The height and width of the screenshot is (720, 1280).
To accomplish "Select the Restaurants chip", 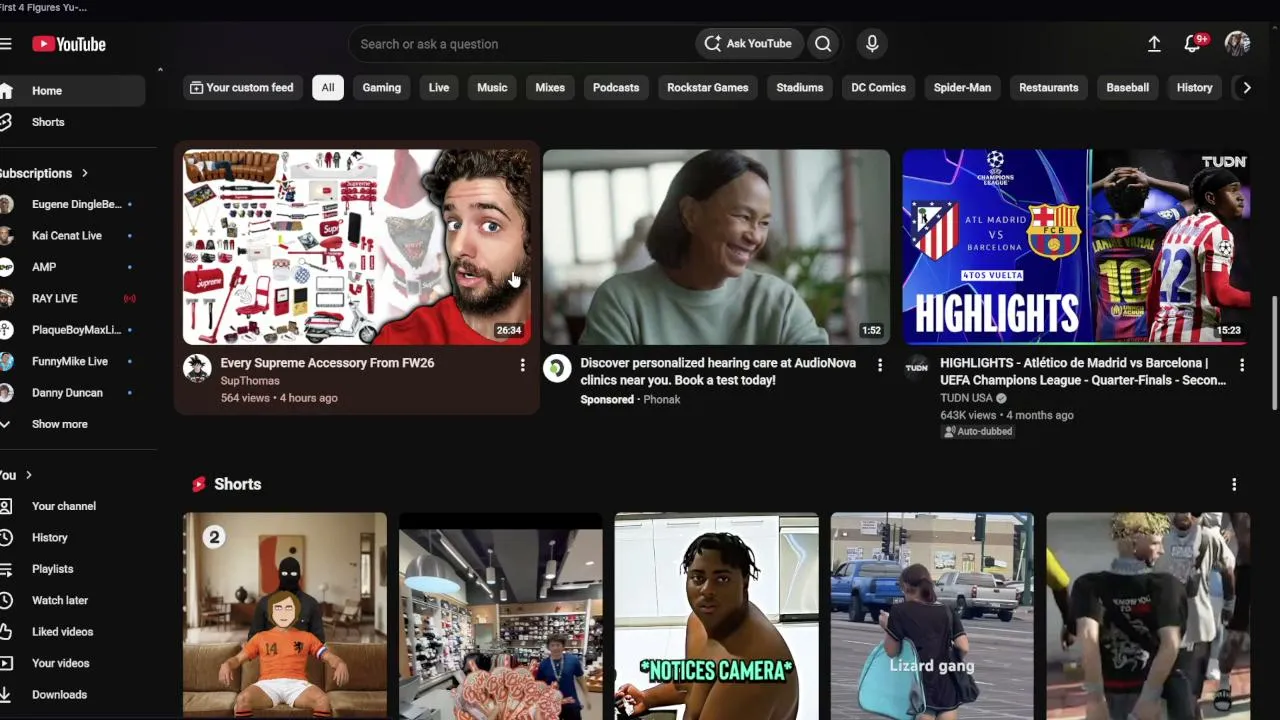I will (x=1049, y=88).
